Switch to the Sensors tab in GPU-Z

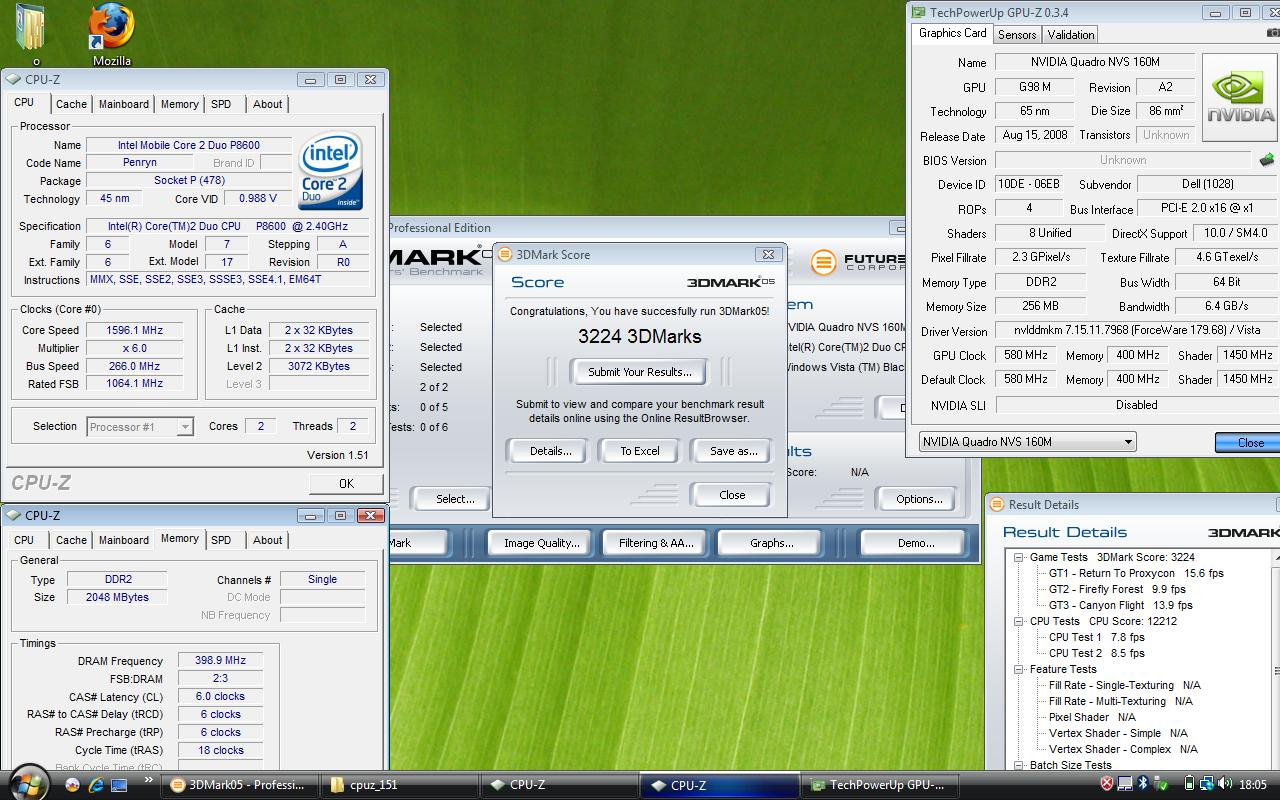[1017, 34]
